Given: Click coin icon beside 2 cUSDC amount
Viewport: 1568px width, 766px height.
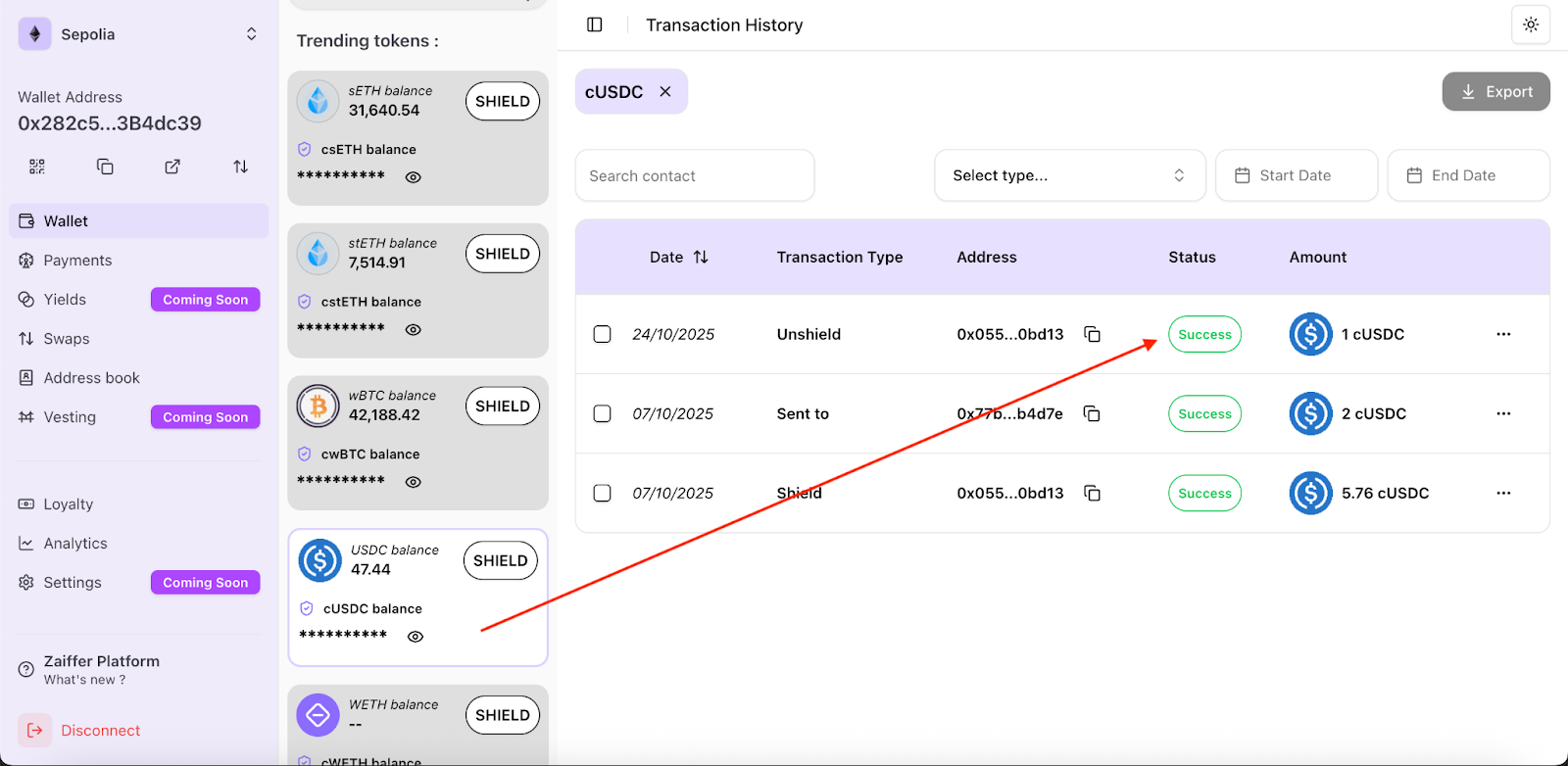Looking at the screenshot, I should click(1311, 413).
